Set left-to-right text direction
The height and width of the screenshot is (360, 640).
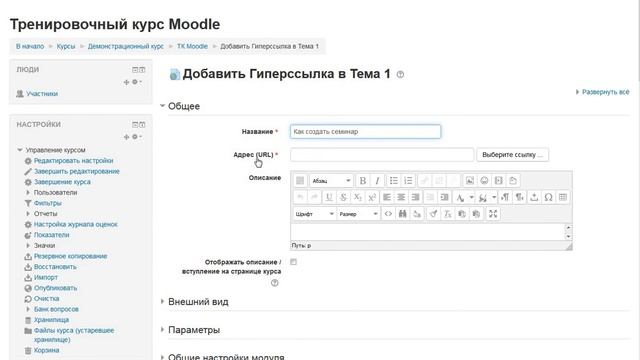(x=505, y=197)
